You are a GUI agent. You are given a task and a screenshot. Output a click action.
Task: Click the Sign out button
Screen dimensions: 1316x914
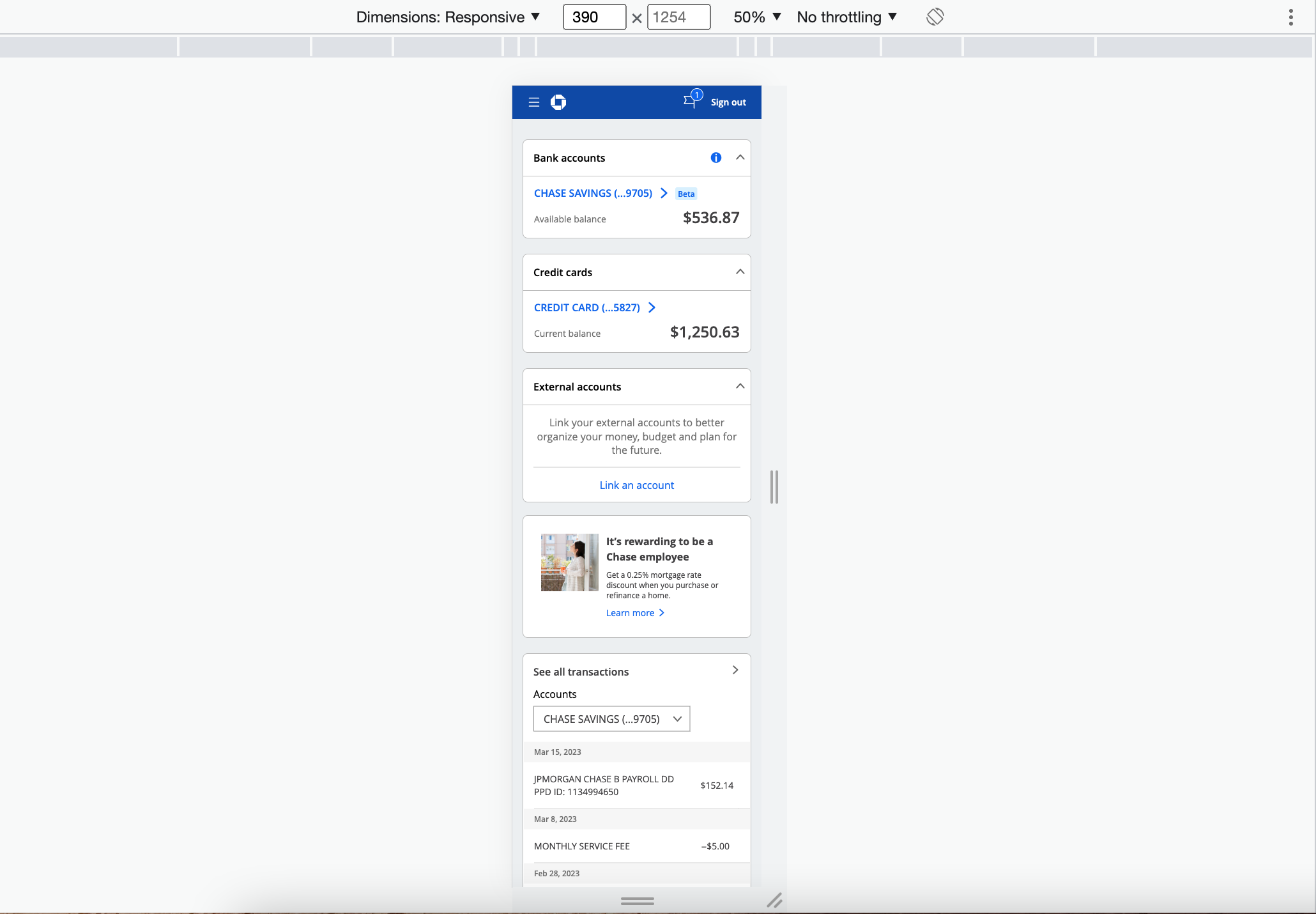(728, 102)
